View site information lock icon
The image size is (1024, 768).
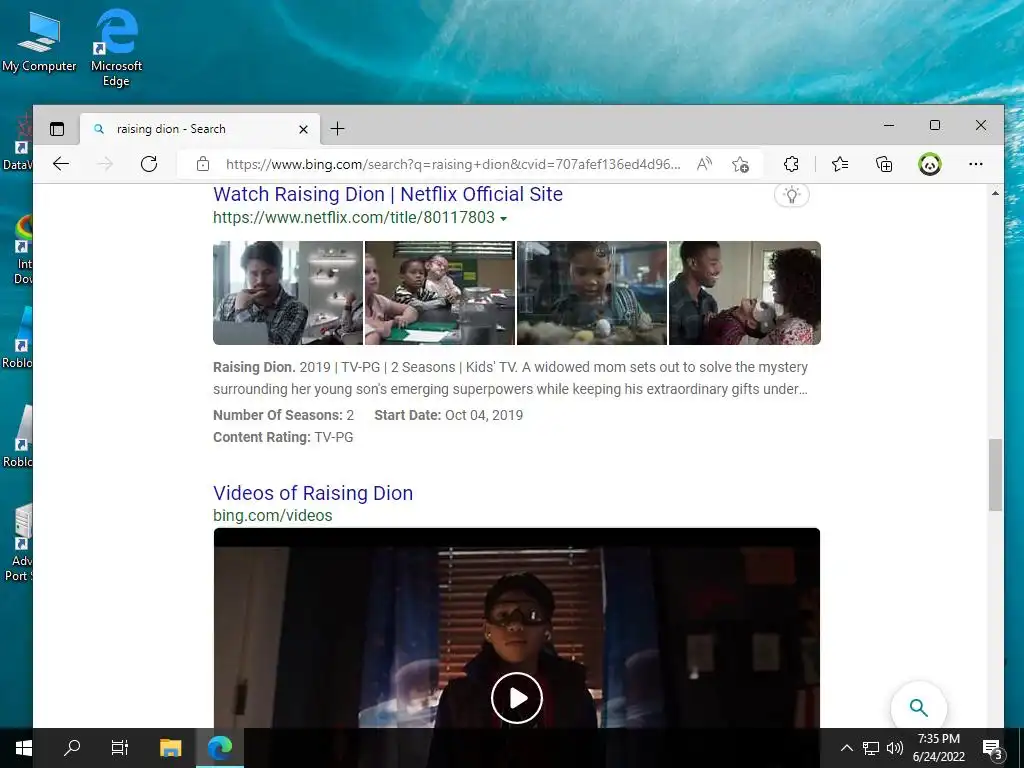point(203,164)
